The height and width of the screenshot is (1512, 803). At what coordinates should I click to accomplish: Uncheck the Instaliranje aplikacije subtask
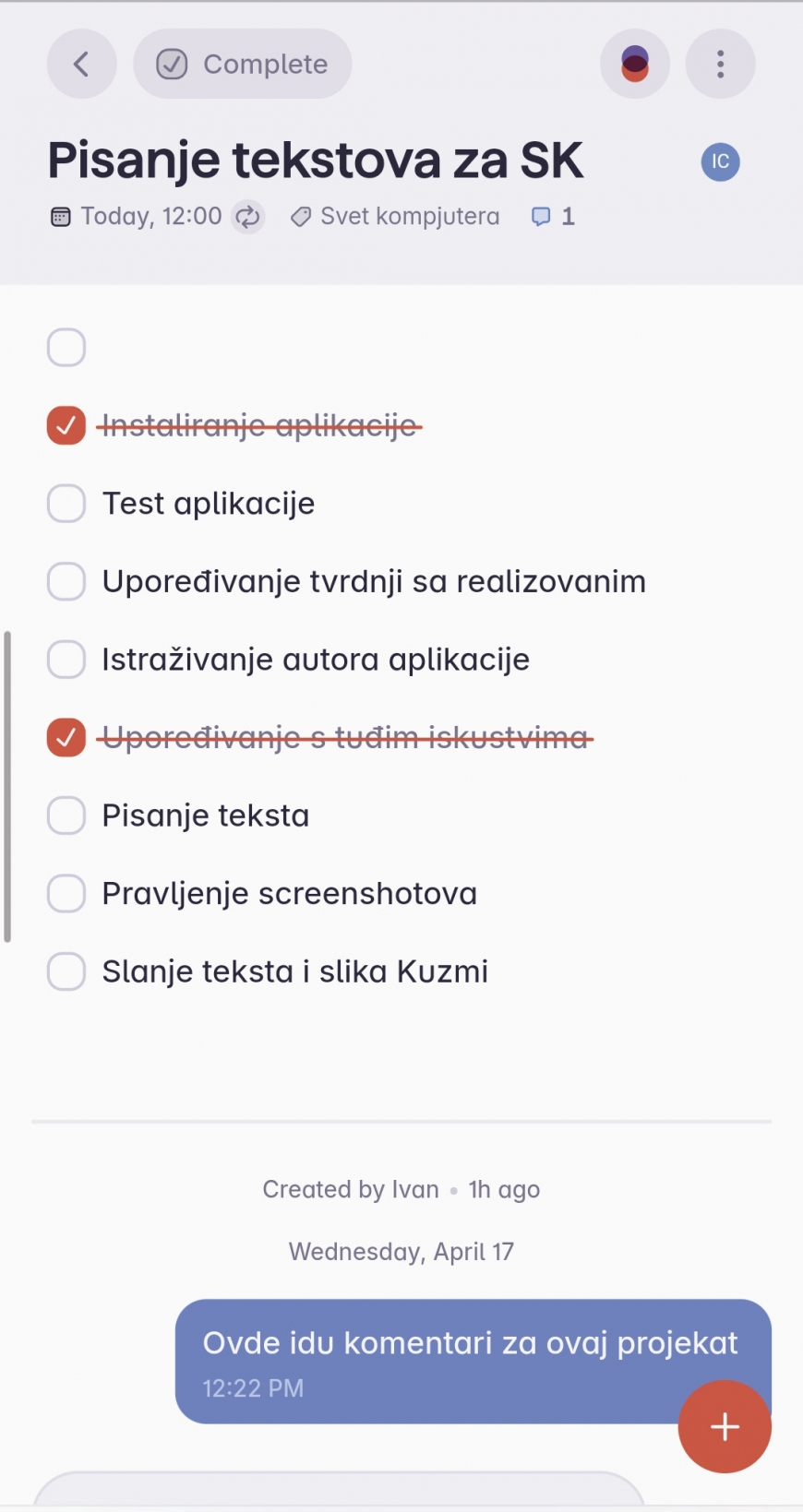pos(66,425)
